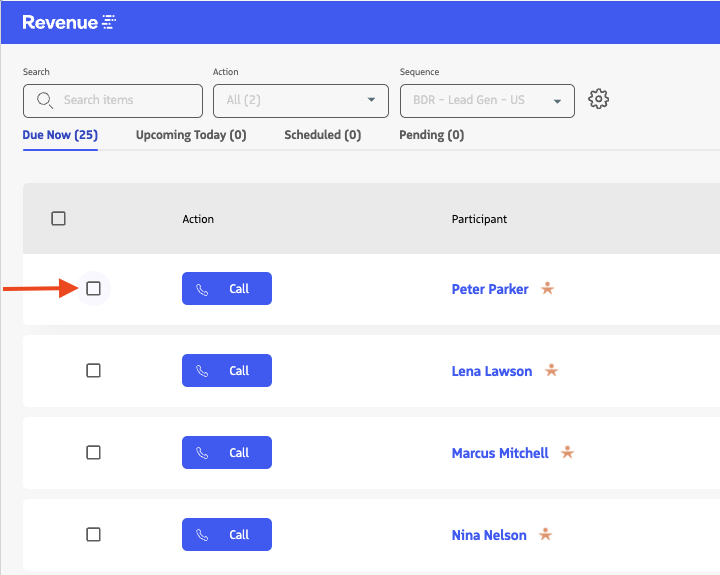Focus the Search items input field
This screenshot has height=575, width=720.
[113, 101]
